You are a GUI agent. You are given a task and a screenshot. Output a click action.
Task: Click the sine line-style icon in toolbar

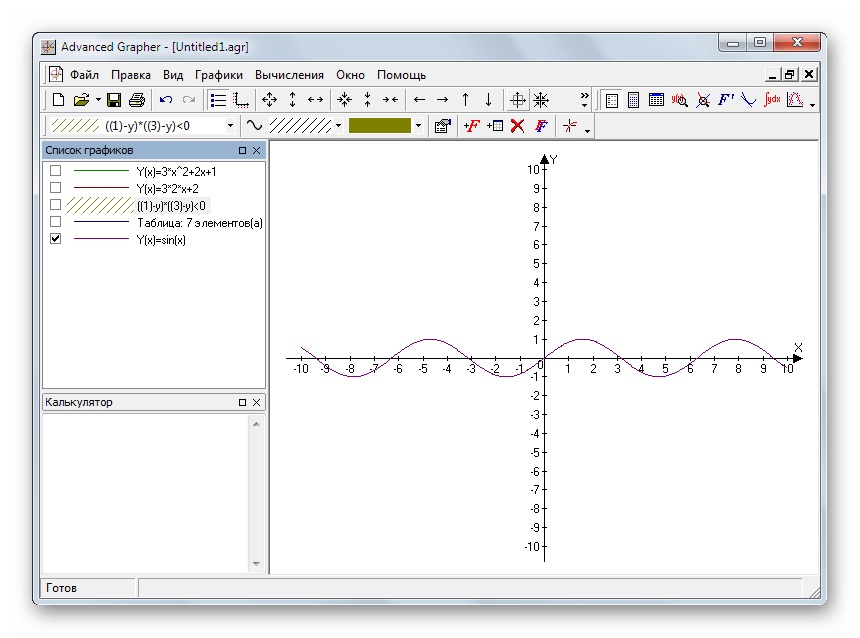[x=254, y=126]
